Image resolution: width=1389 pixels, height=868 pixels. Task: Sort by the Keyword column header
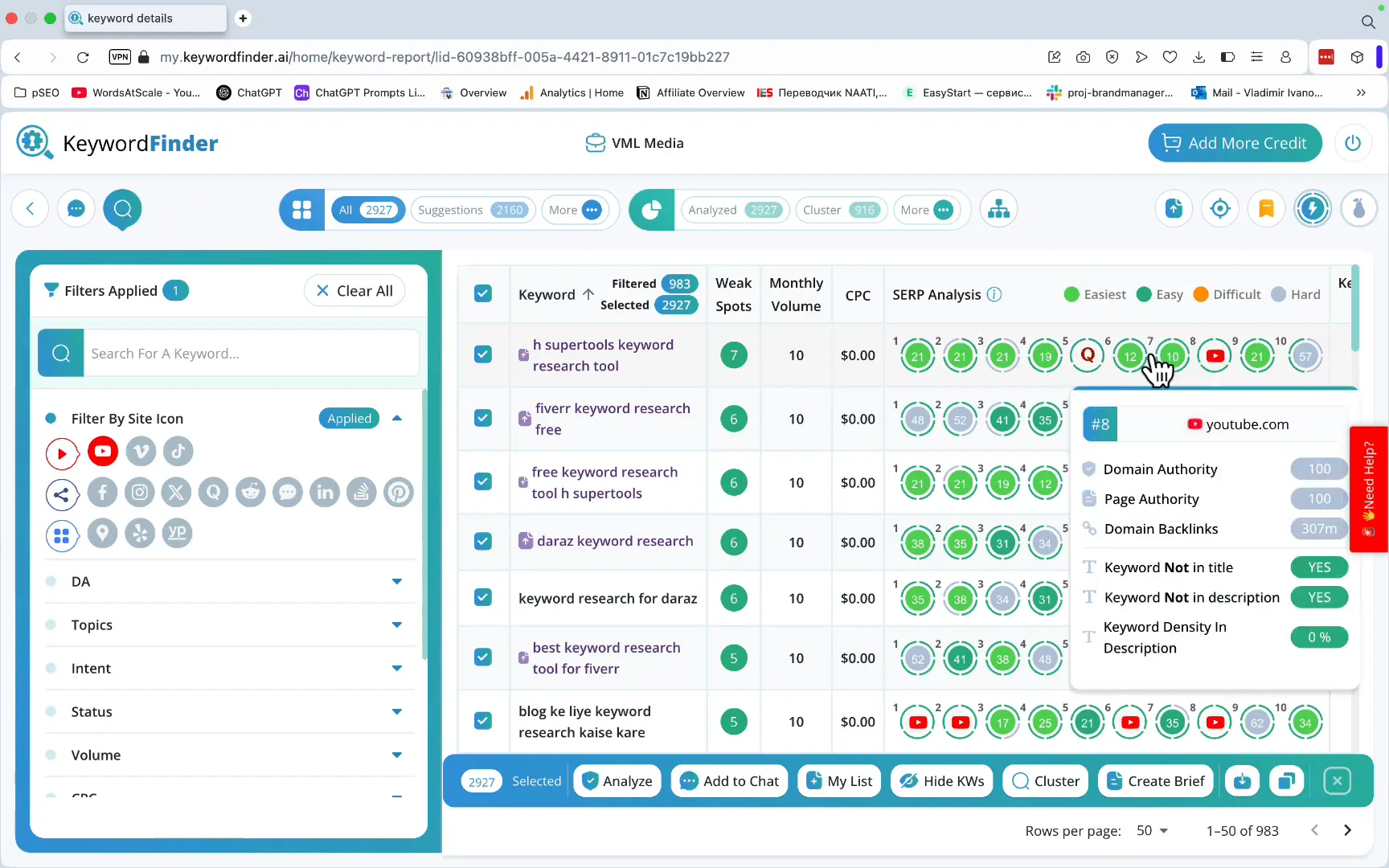coord(556,295)
